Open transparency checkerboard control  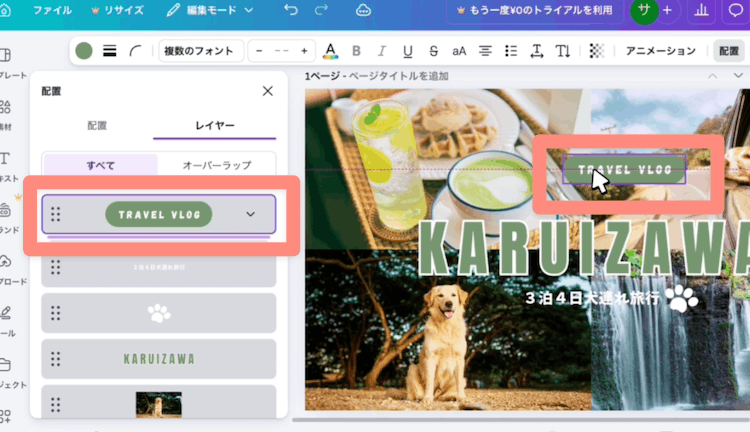(x=596, y=51)
